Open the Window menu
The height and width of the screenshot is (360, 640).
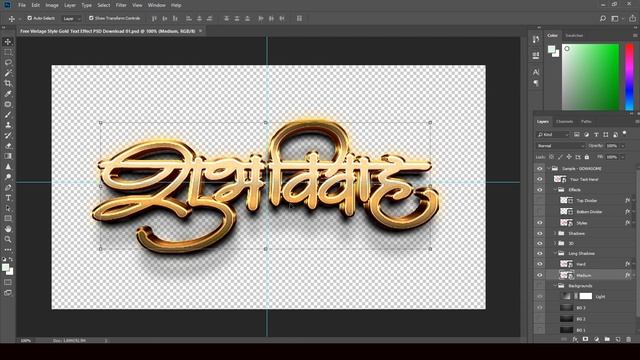pos(157,5)
